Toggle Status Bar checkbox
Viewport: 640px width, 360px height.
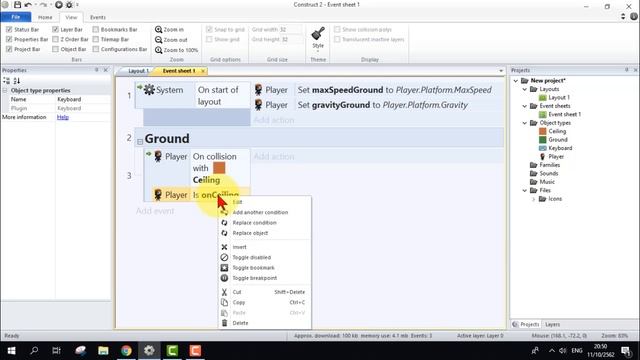tap(9, 29)
